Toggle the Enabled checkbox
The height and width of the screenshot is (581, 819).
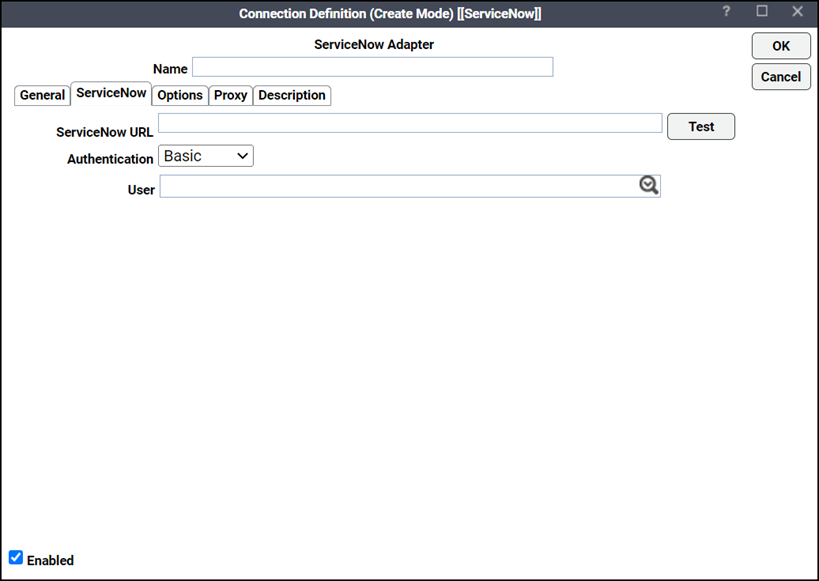tap(16, 558)
